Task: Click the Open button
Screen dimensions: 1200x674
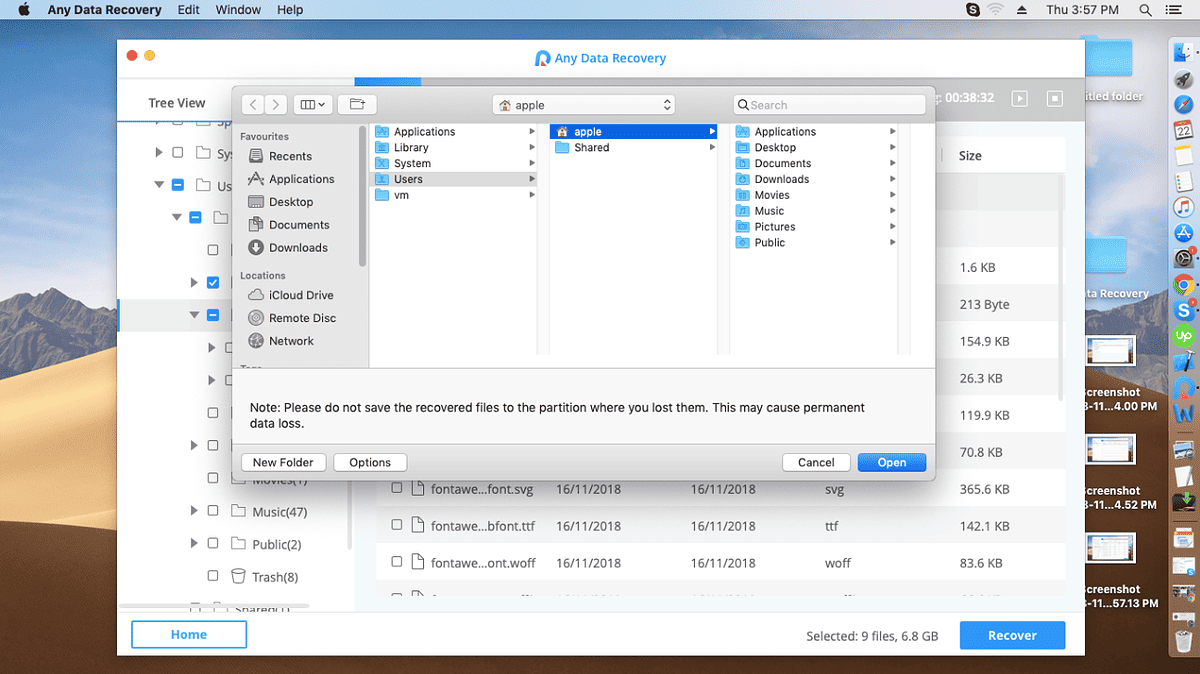Action: coord(892,462)
